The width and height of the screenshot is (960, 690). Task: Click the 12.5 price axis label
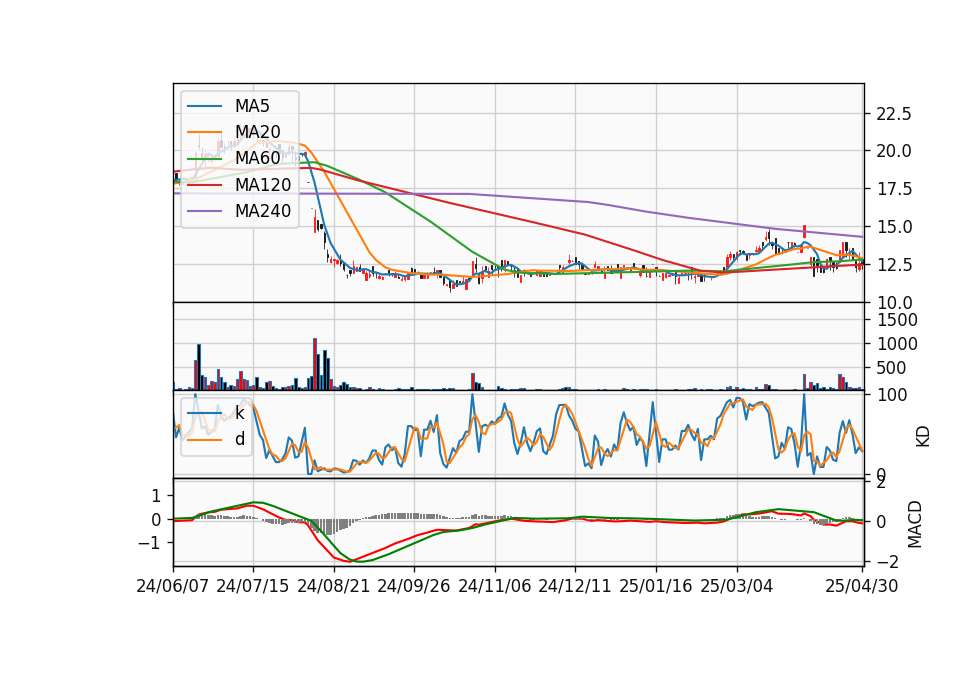[894, 265]
